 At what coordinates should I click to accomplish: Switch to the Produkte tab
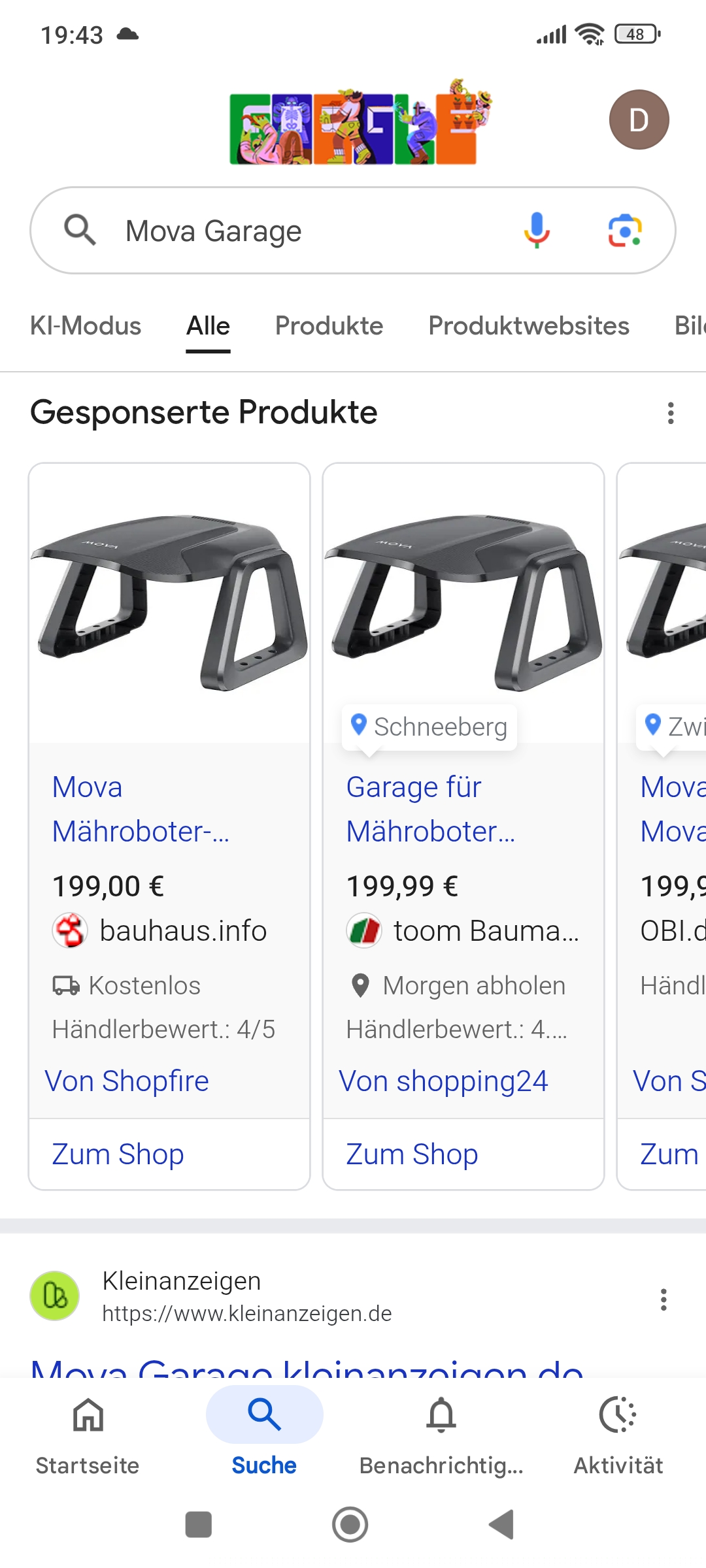point(329,326)
